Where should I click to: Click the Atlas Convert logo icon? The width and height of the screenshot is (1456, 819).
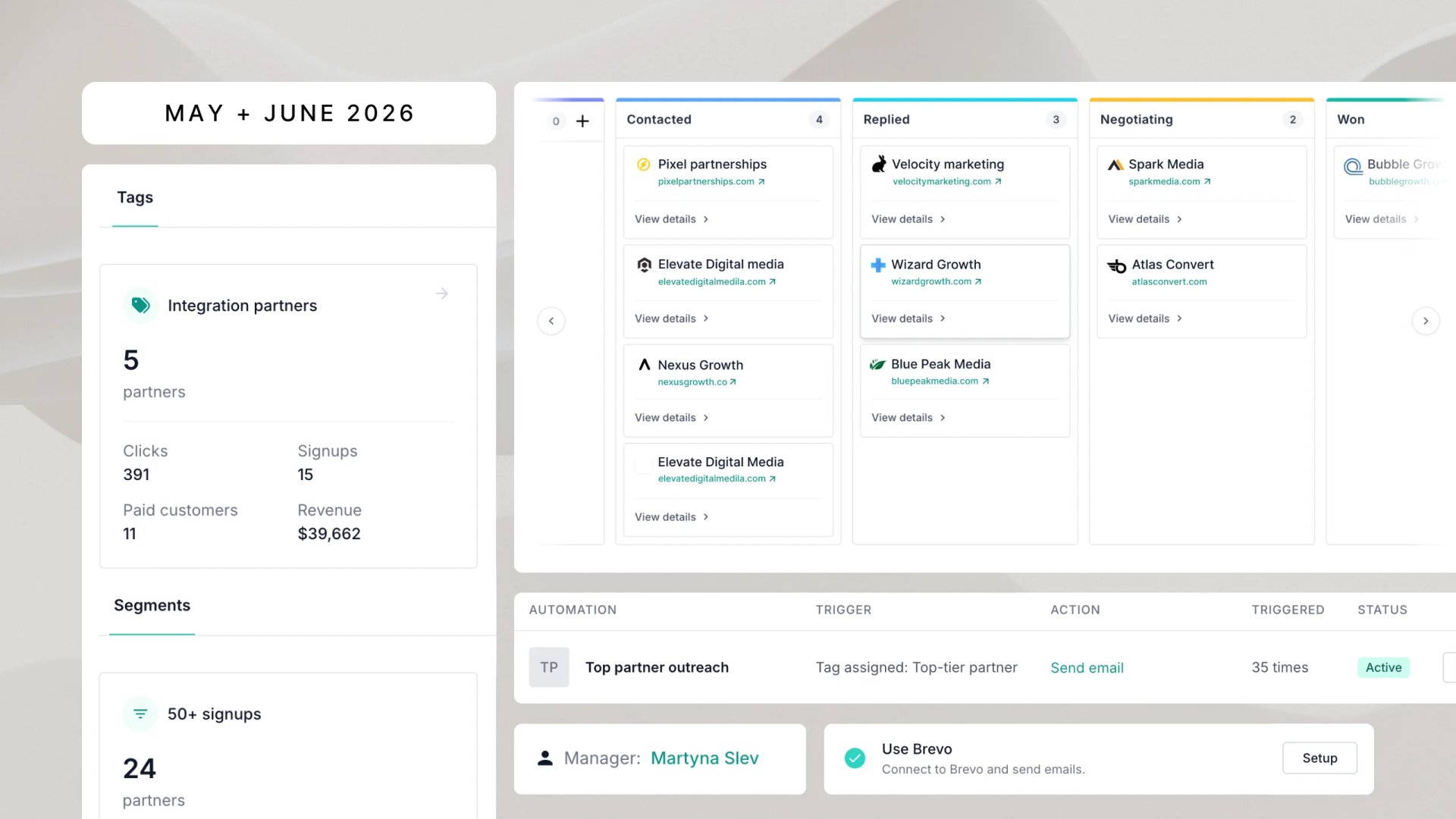(1116, 266)
